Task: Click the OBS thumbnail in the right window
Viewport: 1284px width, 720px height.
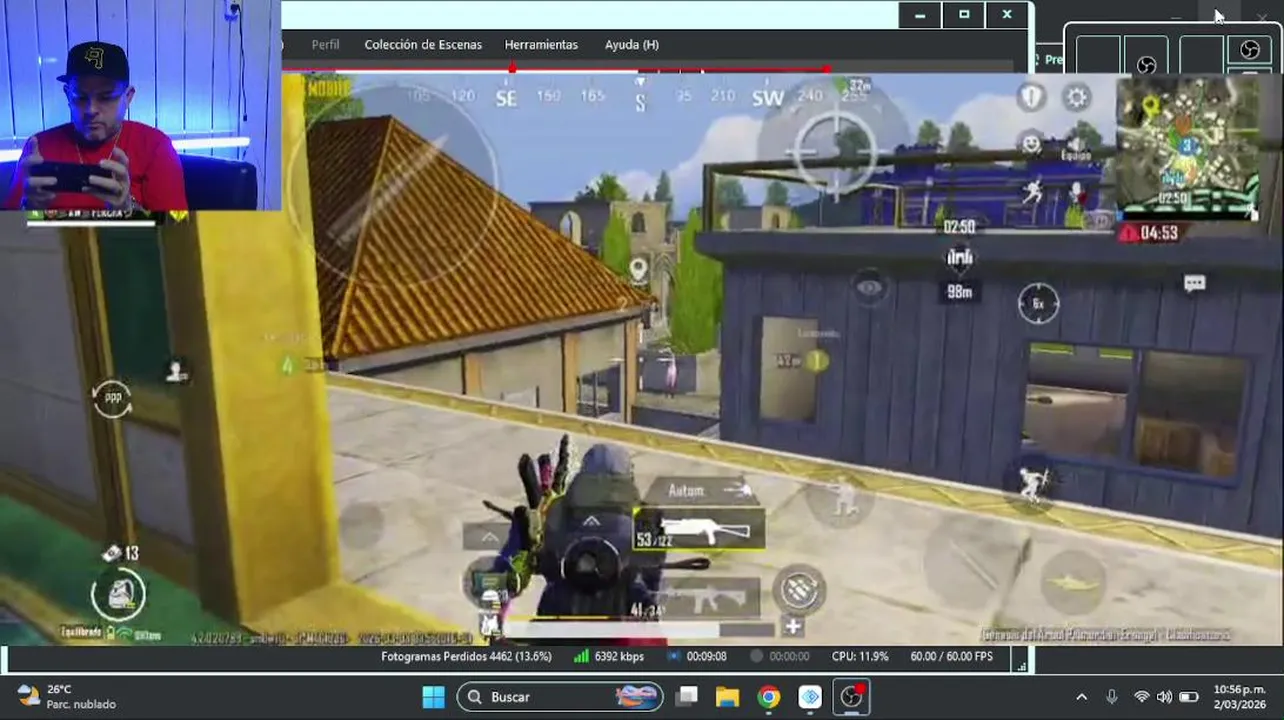Action: click(1249, 50)
